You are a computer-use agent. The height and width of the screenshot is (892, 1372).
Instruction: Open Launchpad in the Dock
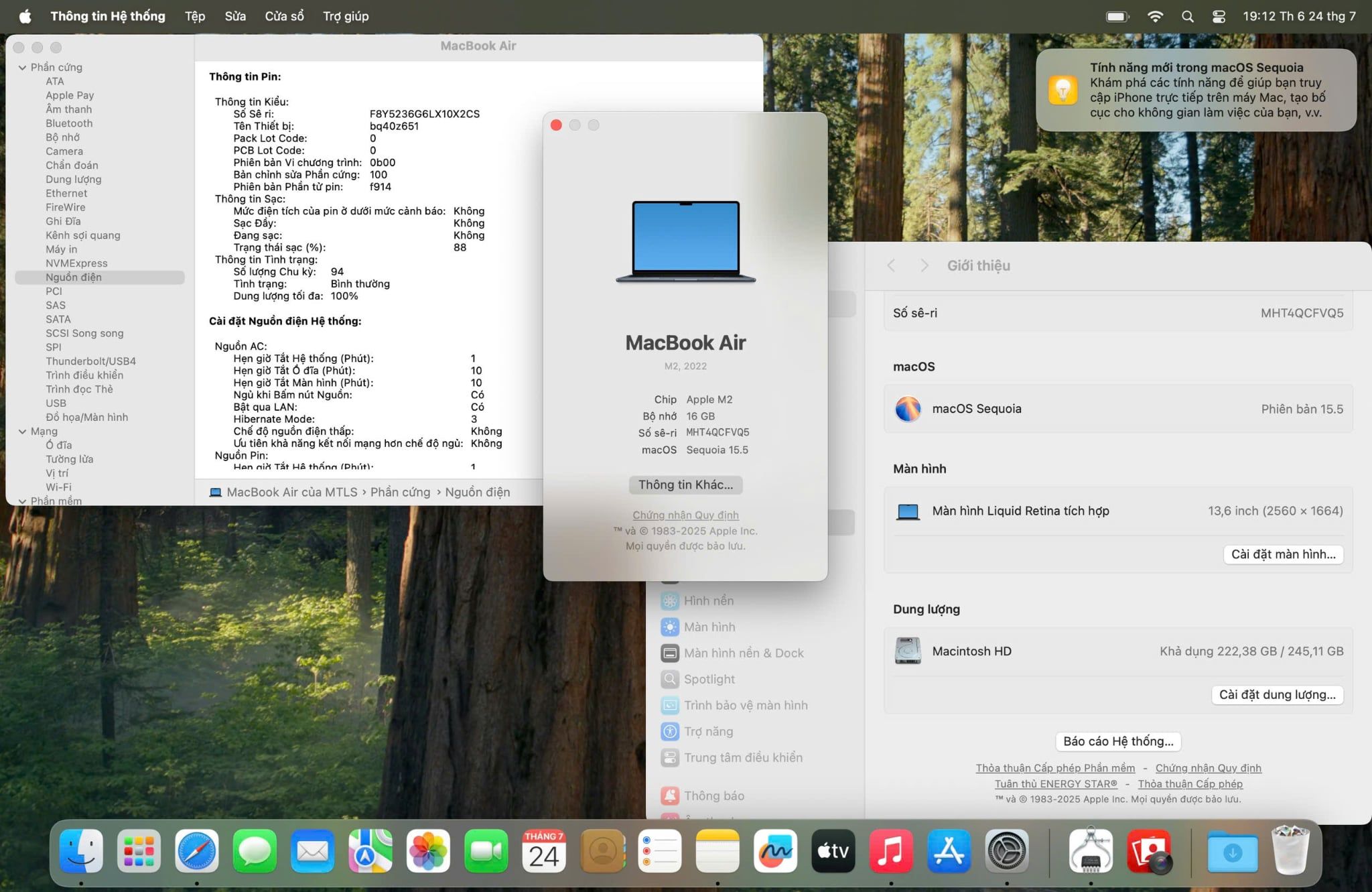[x=139, y=851]
